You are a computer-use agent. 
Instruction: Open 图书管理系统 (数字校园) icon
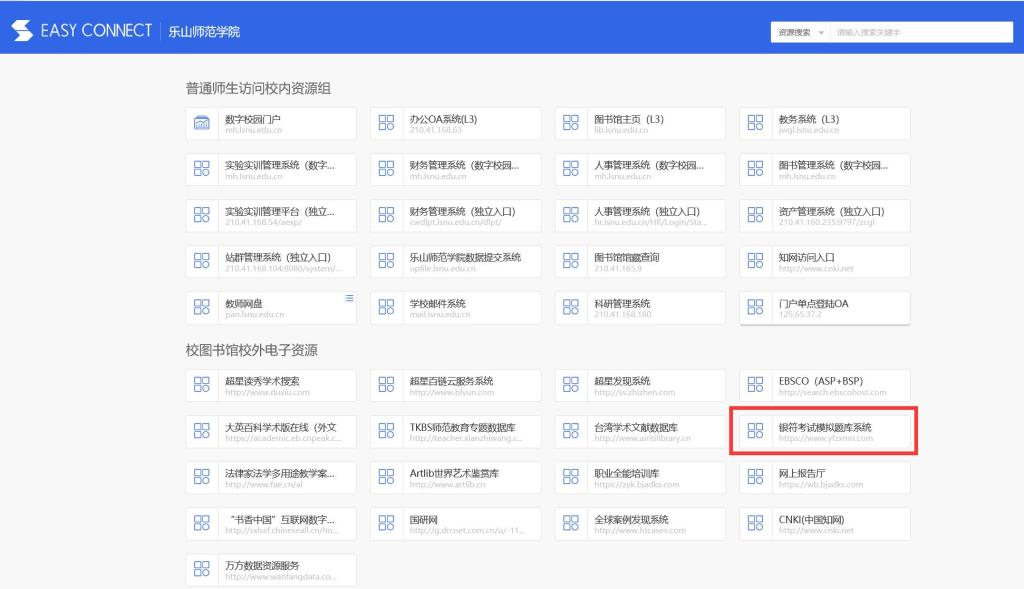point(755,169)
